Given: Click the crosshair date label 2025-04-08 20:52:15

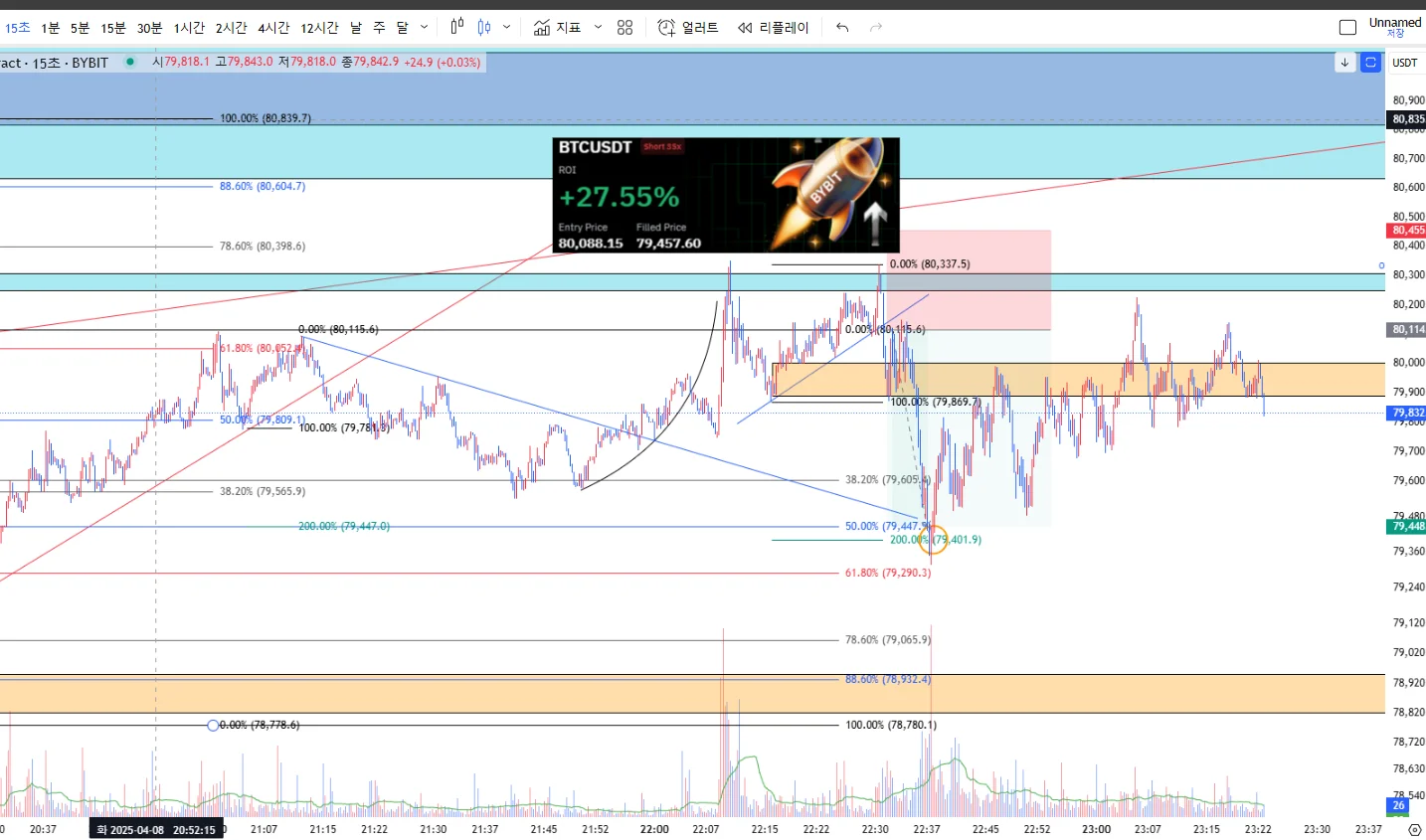Looking at the screenshot, I should point(156,830).
